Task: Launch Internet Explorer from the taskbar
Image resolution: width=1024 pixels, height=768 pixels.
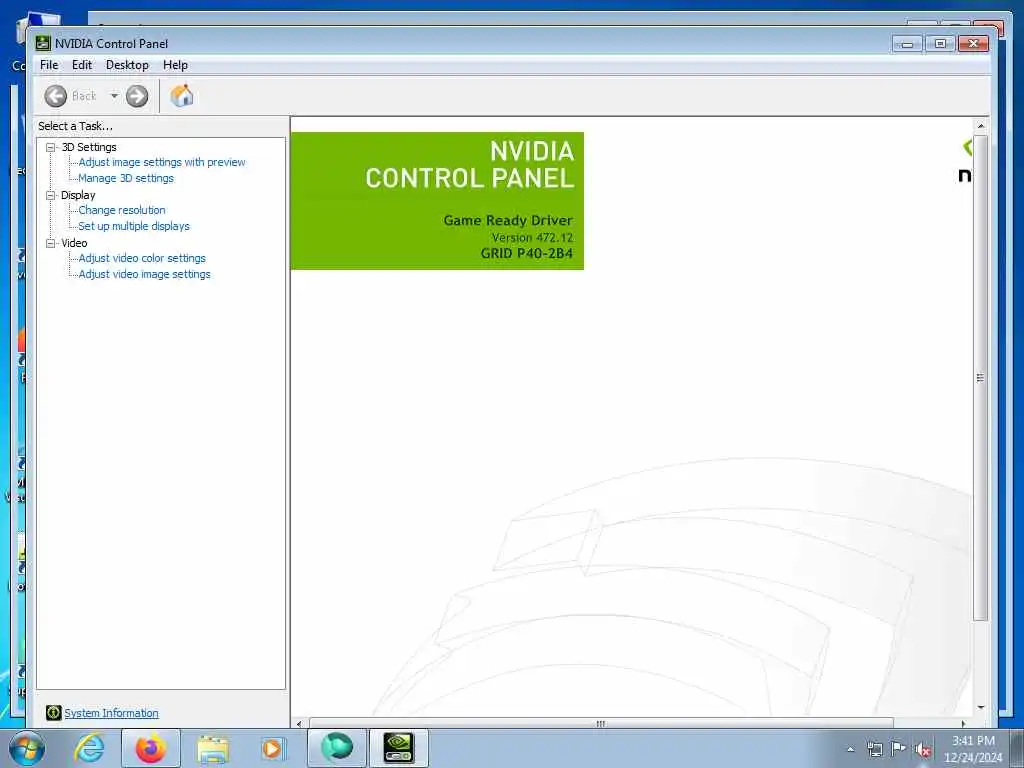Action: 89,748
